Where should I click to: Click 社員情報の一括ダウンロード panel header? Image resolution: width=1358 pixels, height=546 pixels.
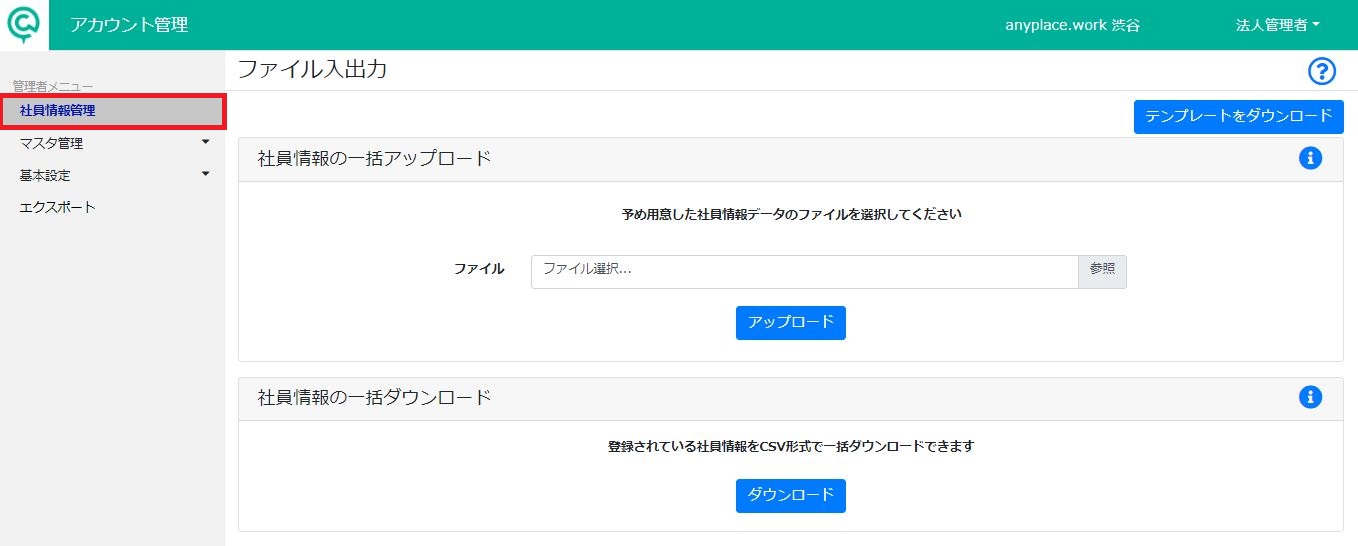coord(791,397)
